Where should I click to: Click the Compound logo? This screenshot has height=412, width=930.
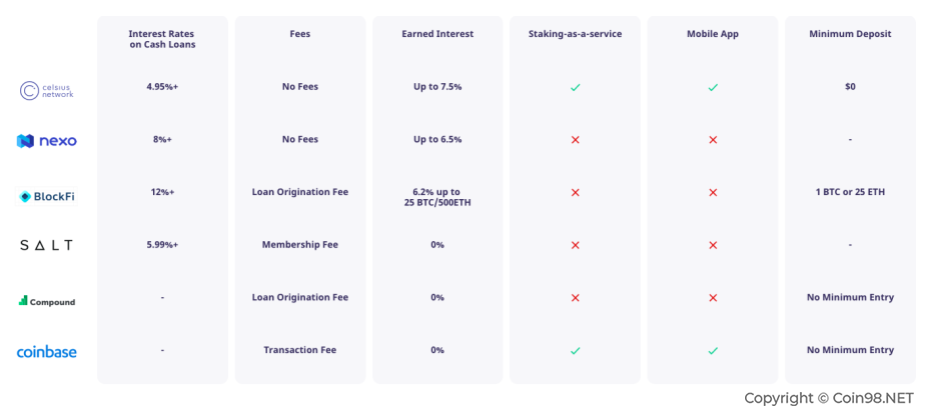click(47, 301)
